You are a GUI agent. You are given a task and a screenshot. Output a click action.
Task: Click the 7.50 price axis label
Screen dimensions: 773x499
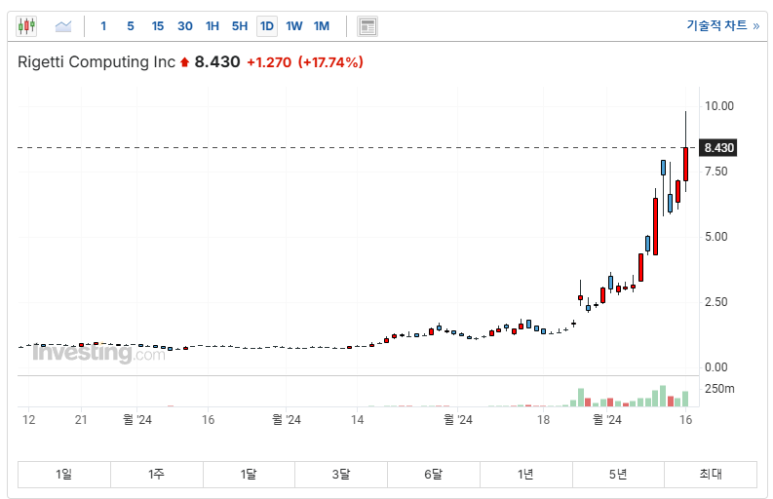click(x=716, y=172)
